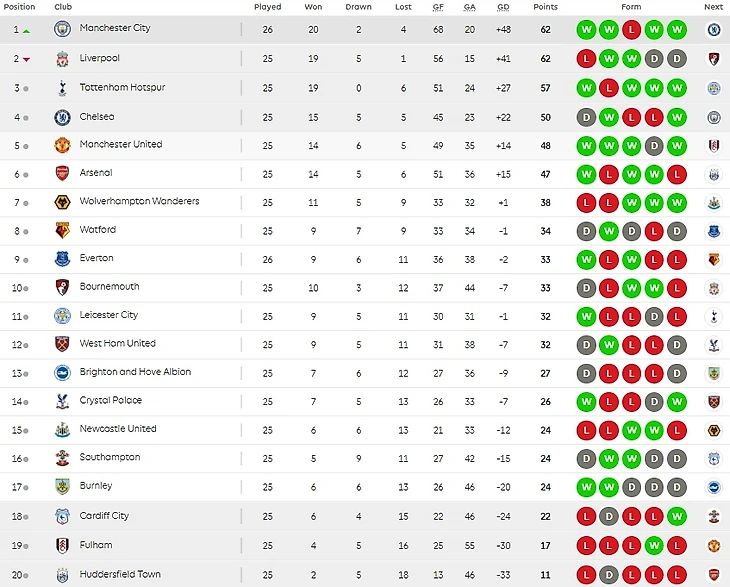Screen dimensions: 730x587
Task: Click Manchester United badge in Fulham's Next column
Action: click(714, 546)
